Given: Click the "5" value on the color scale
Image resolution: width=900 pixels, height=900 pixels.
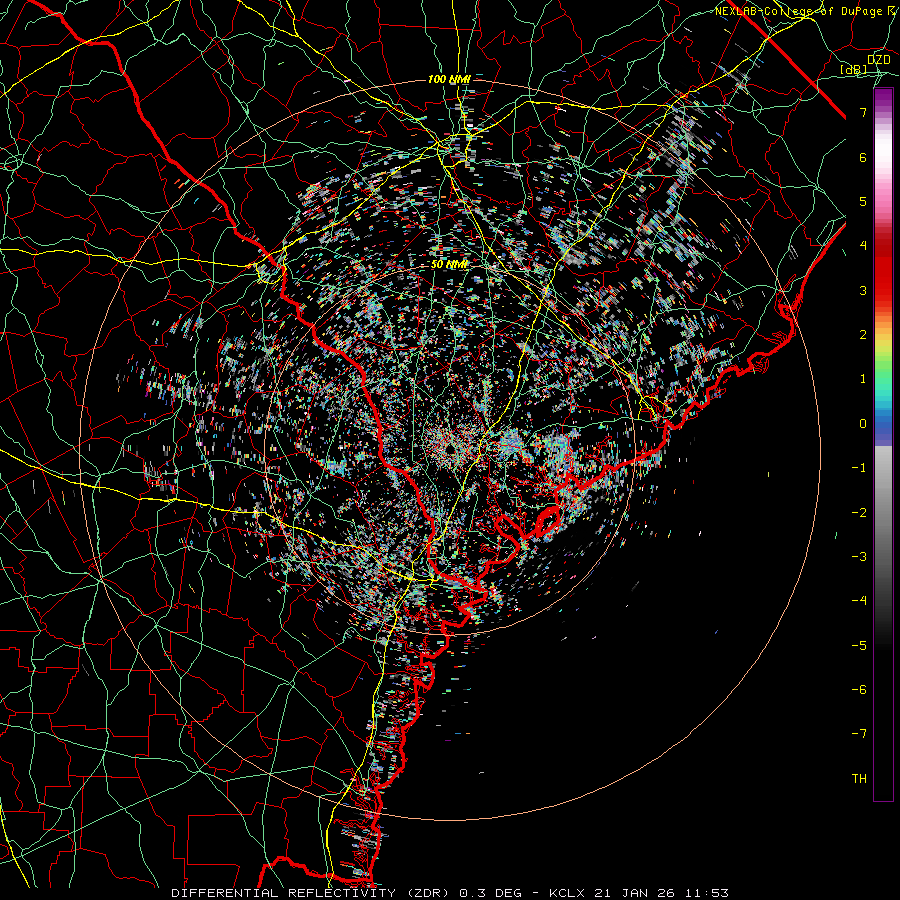Looking at the screenshot, I should coord(863,201).
